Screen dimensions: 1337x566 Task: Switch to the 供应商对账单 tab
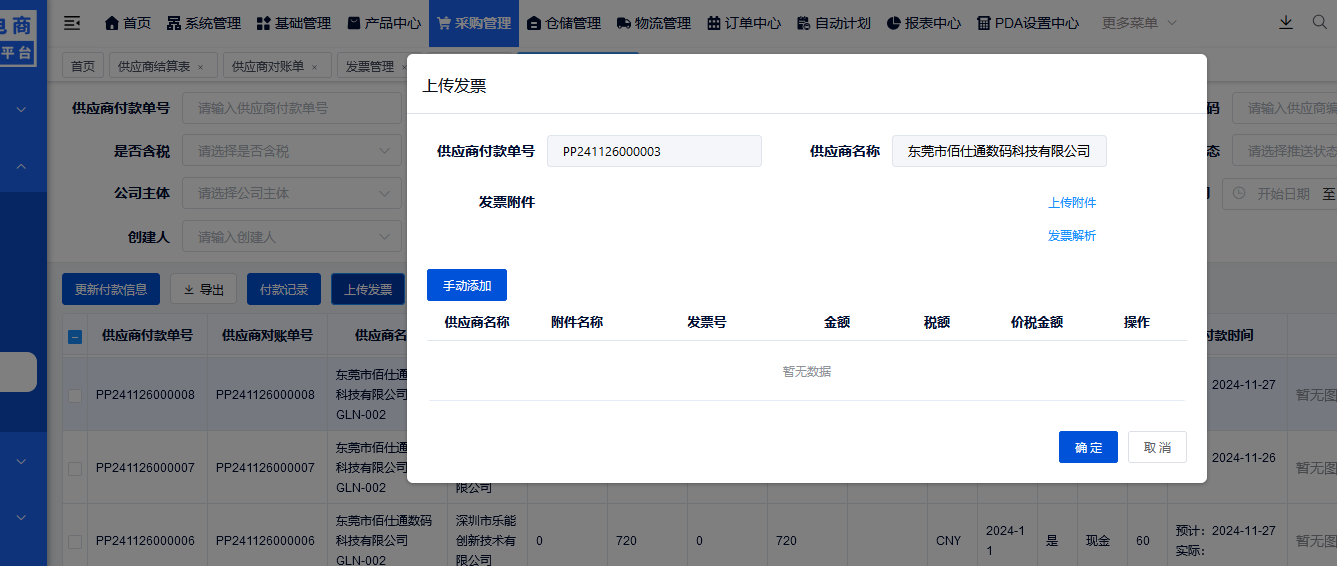tap(268, 66)
